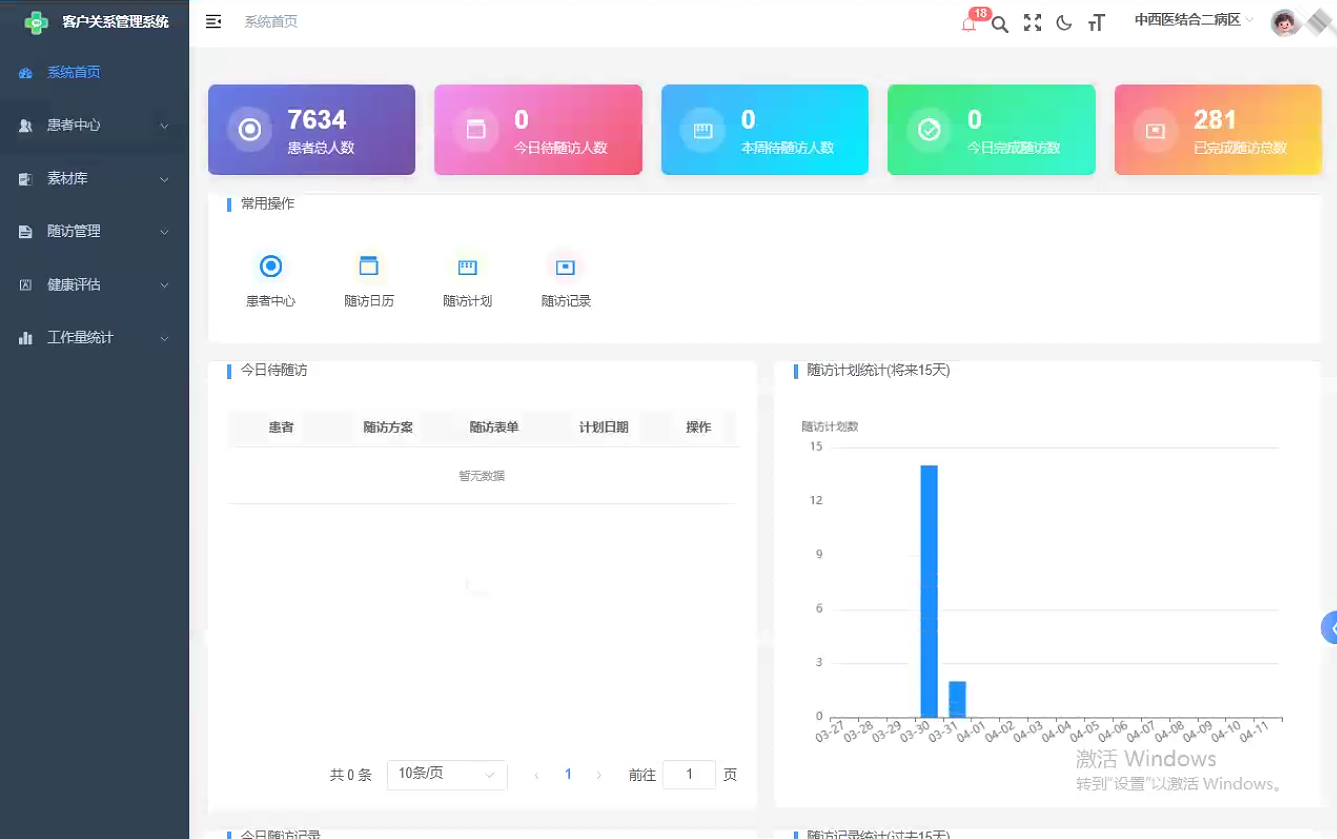
Task: Click the 患者总数 7634 statistics card
Action: pyautogui.click(x=311, y=129)
